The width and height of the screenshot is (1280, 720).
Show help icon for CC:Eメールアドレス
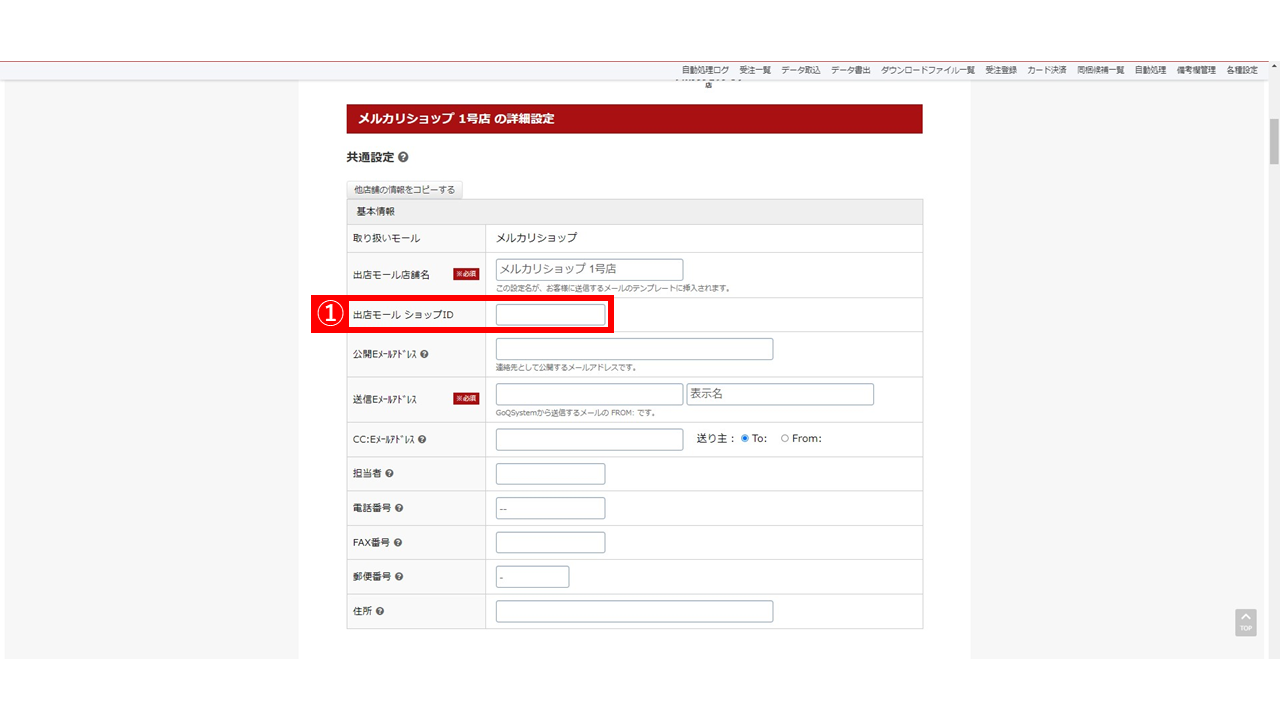(423, 440)
